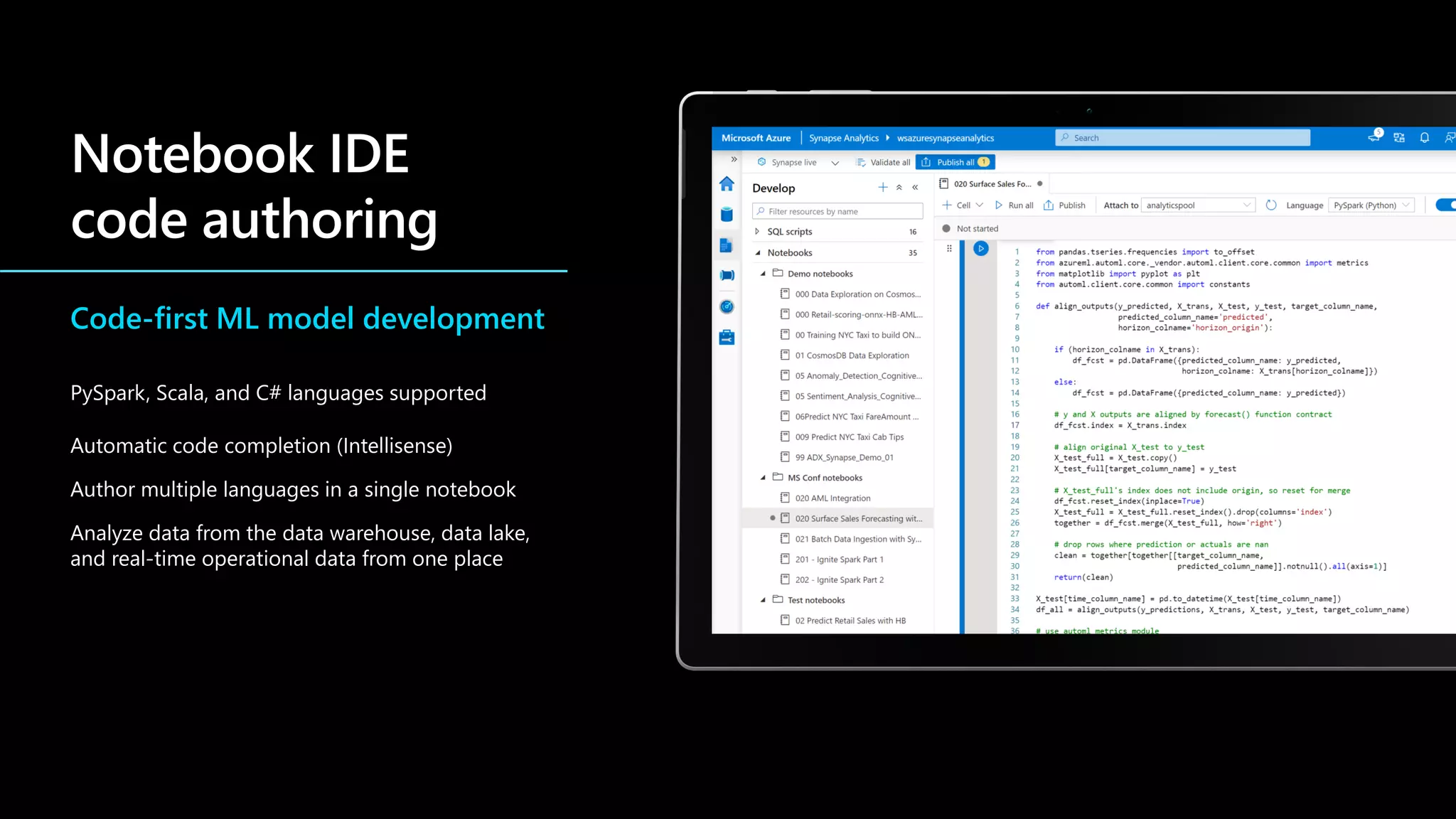
Task: Open the Integrate hub pipeline icon
Action: (727, 275)
